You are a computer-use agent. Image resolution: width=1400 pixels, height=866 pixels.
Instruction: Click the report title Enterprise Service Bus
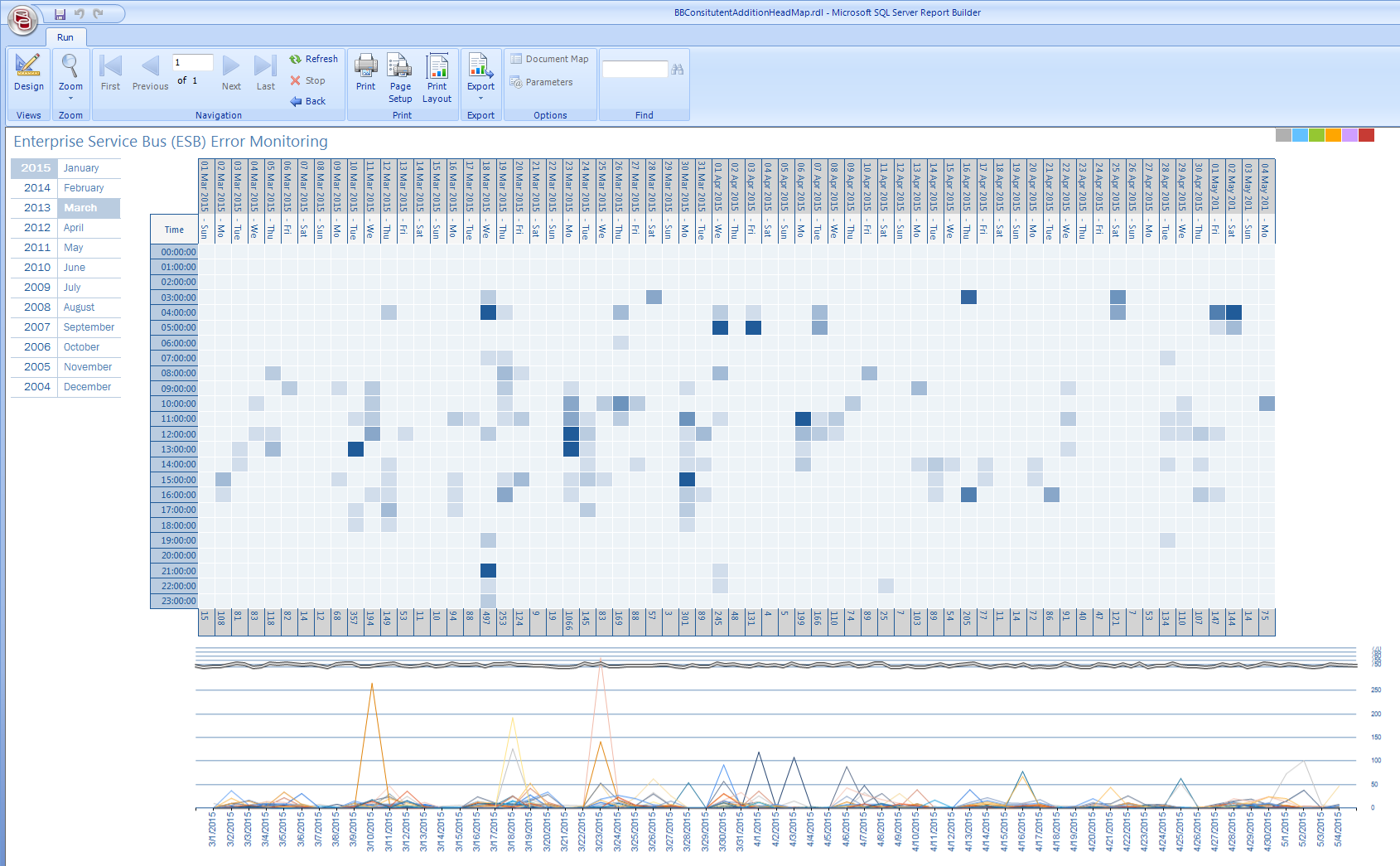[x=171, y=142]
